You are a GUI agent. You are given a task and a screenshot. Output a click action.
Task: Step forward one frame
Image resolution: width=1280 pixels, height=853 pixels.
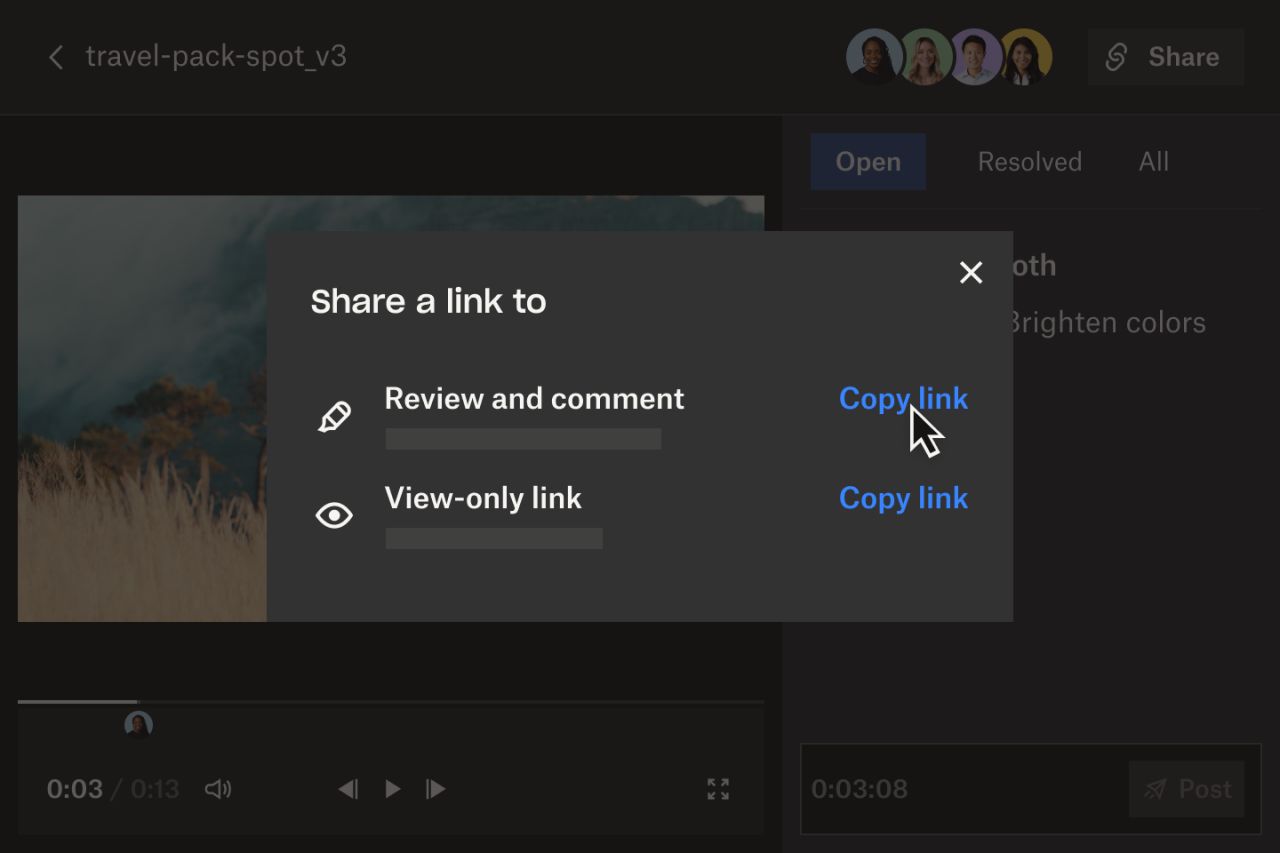pyautogui.click(x=436, y=789)
